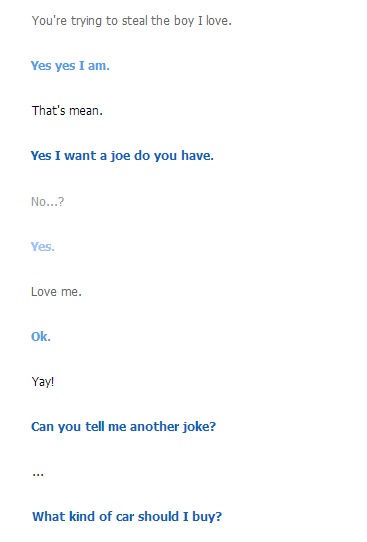
Task: Click the 'Yay!' message
Action: pyautogui.click(x=43, y=382)
